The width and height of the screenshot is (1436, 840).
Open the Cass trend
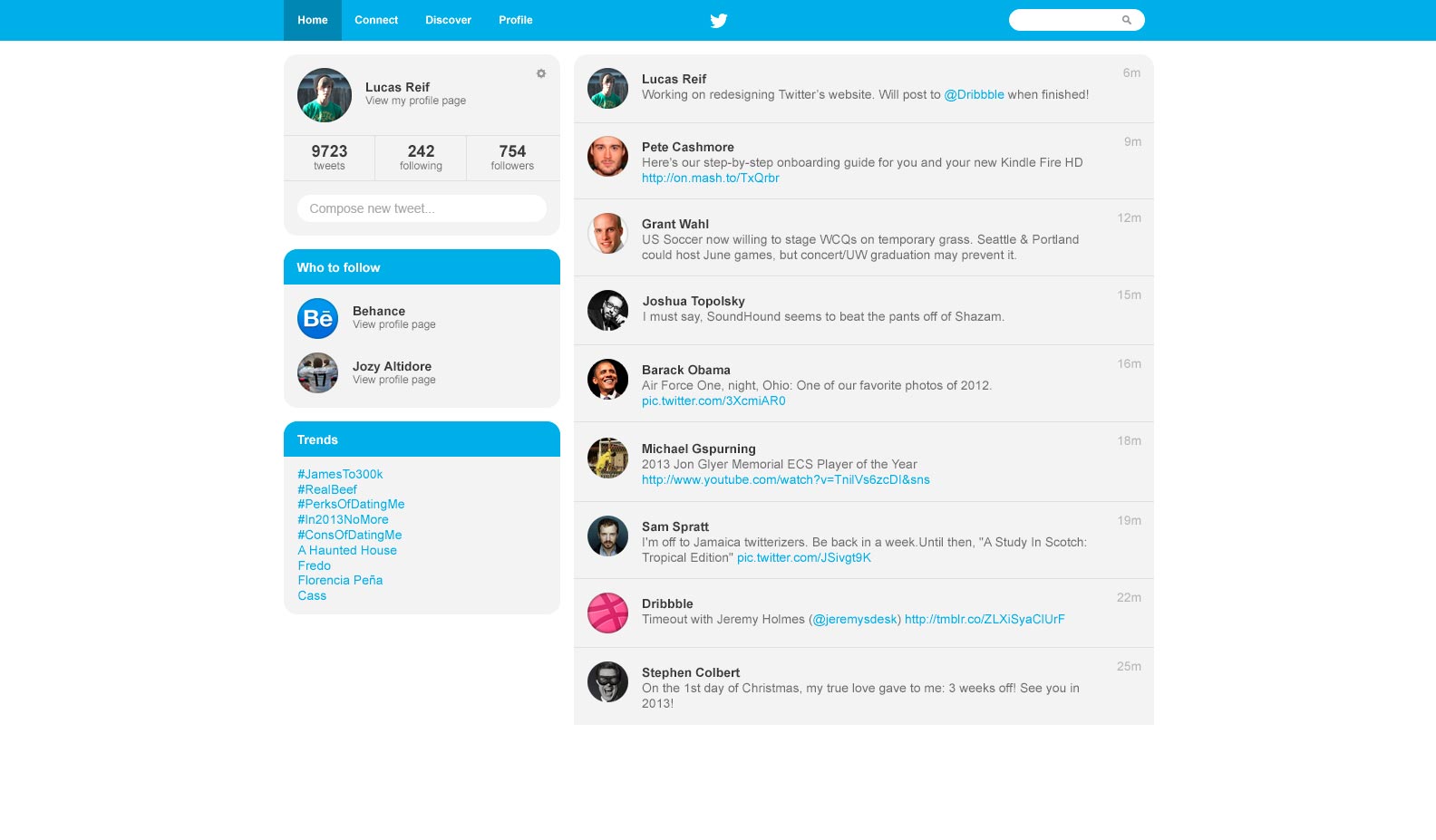(x=312, y=595)
